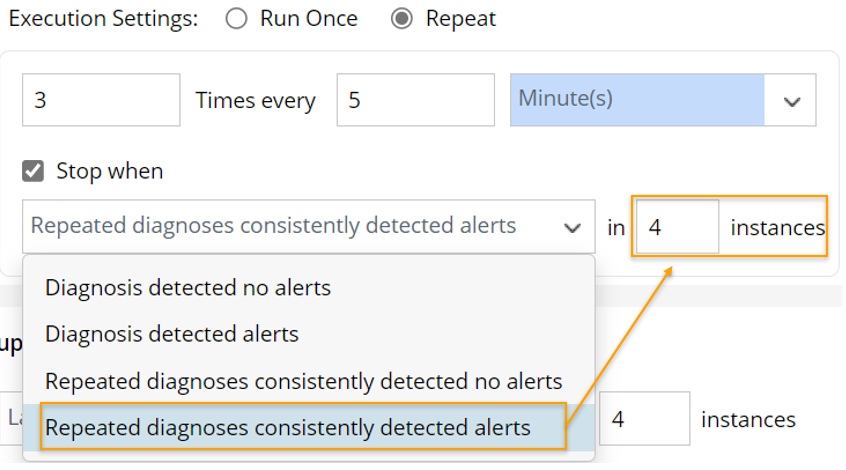Viewport: 846px width, 470px height.
Task: Click the chevron arrow of stop condition dropdown
Action: click(x=572, y=228)
